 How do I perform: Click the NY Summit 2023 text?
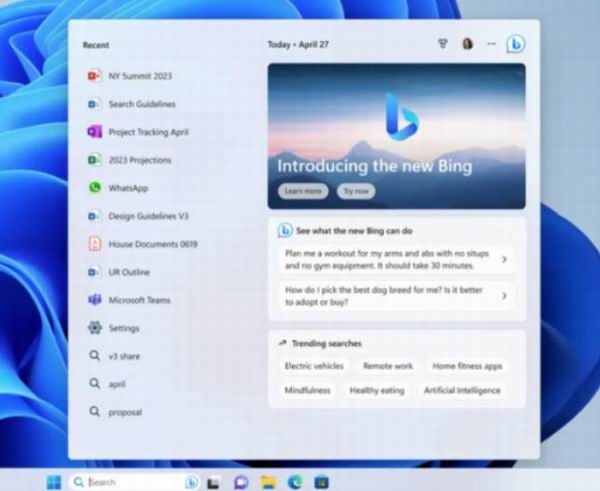140,76
